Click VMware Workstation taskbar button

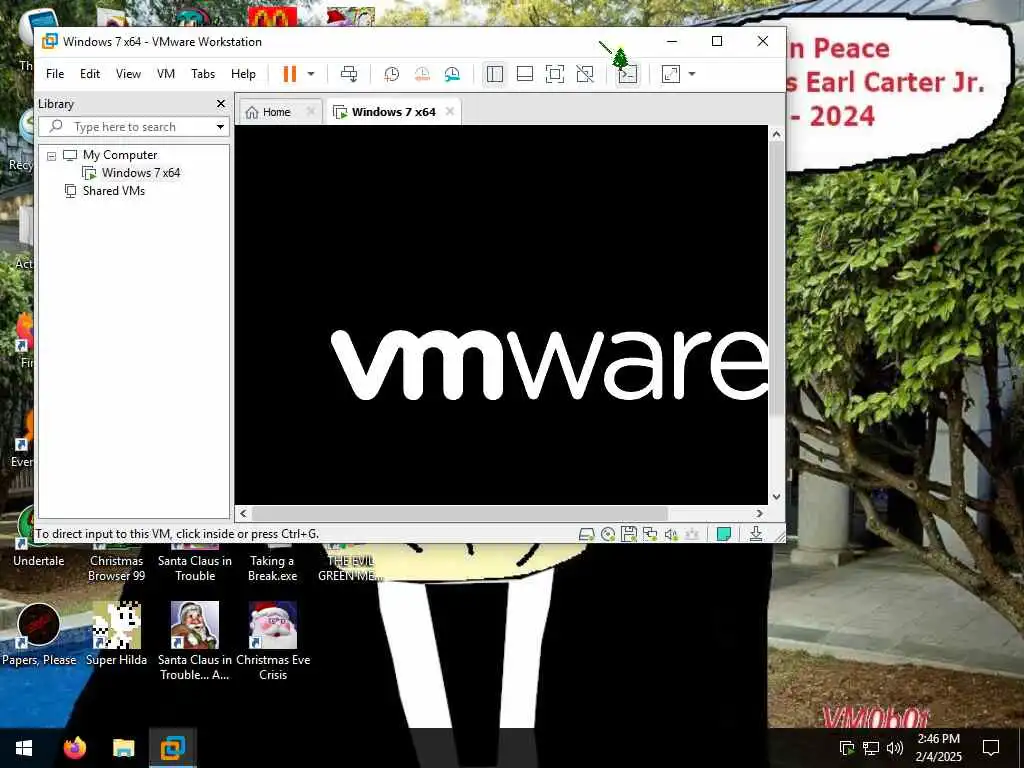[172, 748]
